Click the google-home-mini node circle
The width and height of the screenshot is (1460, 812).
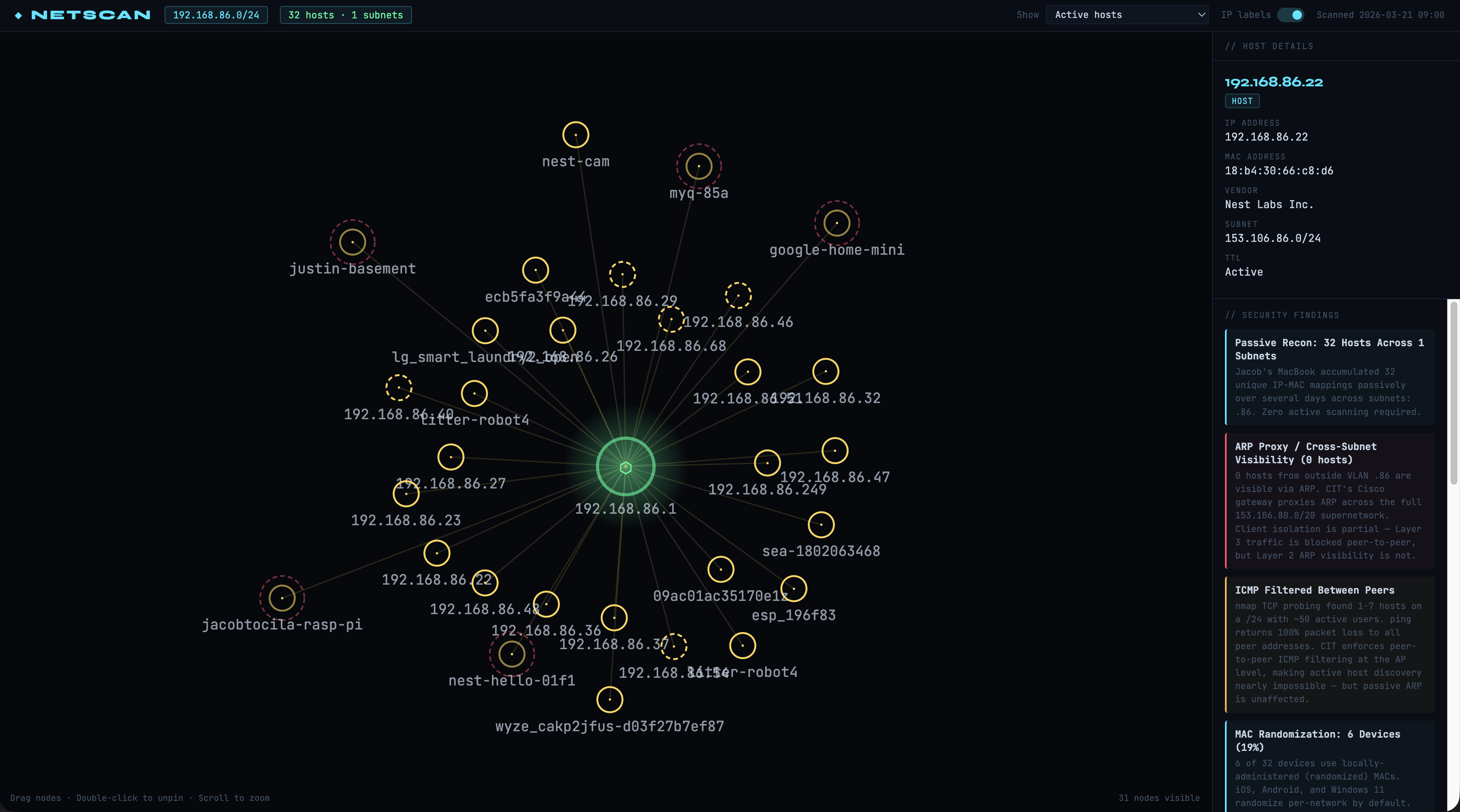[836, 223]
